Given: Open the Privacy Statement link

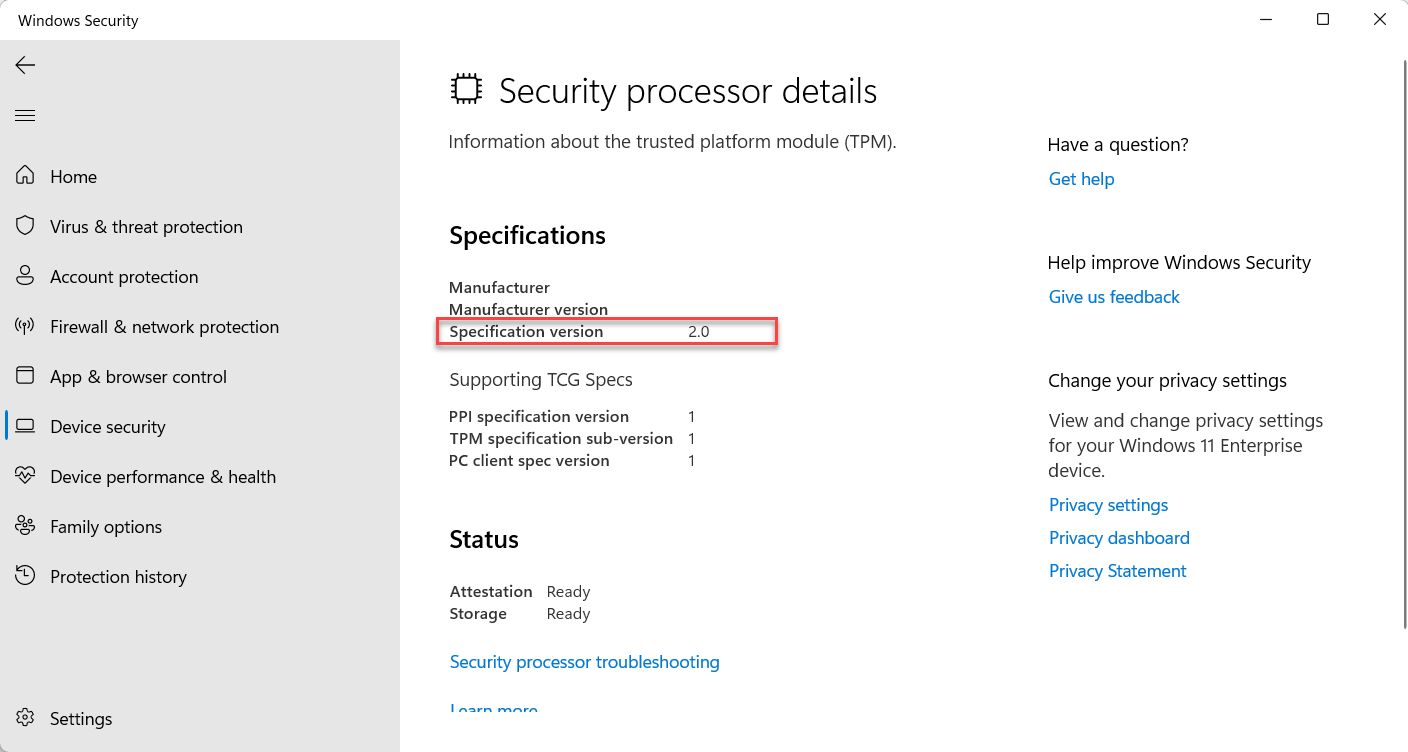Looking at the screenshot, I should [1117, 571].
